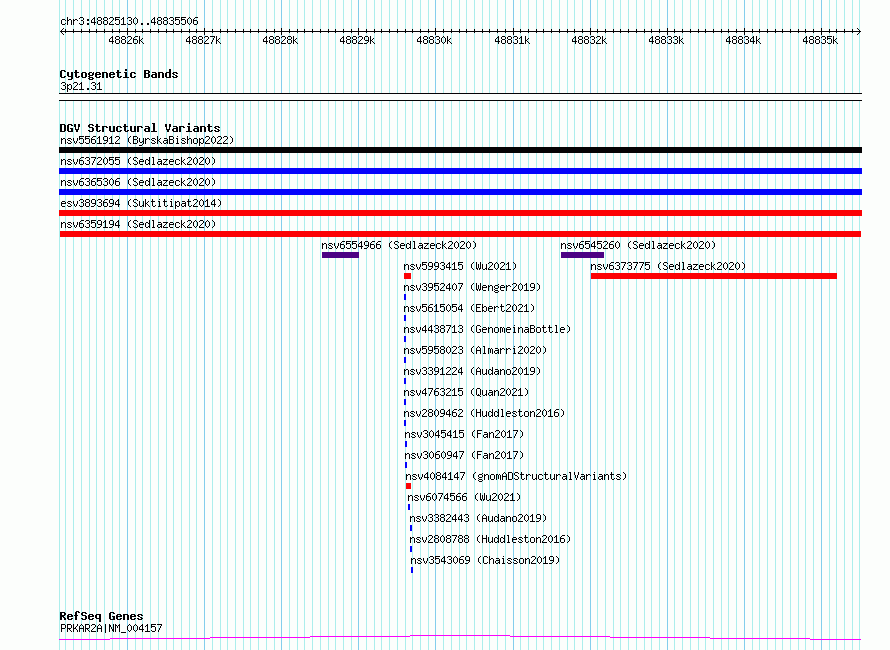Open variant nsv6359194 (Sedlazeck2020)

point(138,224)
